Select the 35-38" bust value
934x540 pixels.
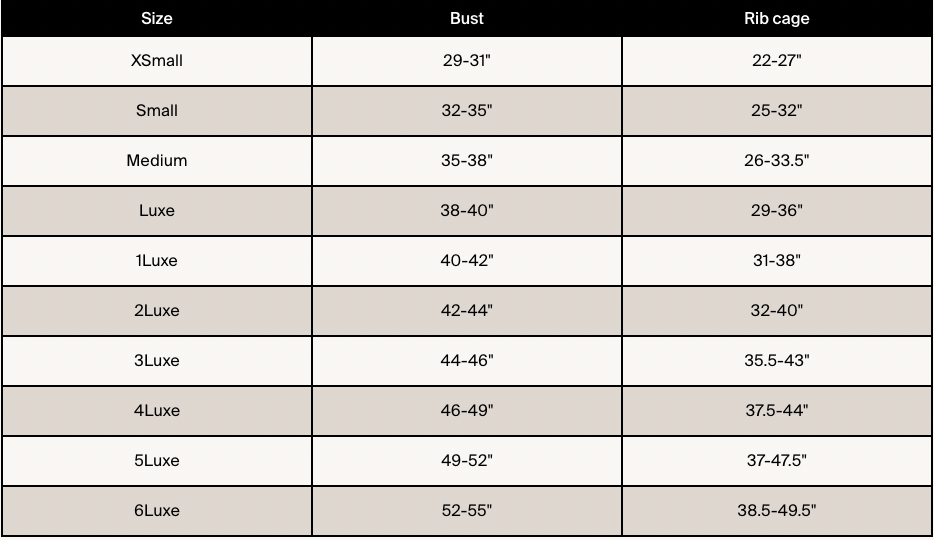pyautogui.click(x=467, y=161)
